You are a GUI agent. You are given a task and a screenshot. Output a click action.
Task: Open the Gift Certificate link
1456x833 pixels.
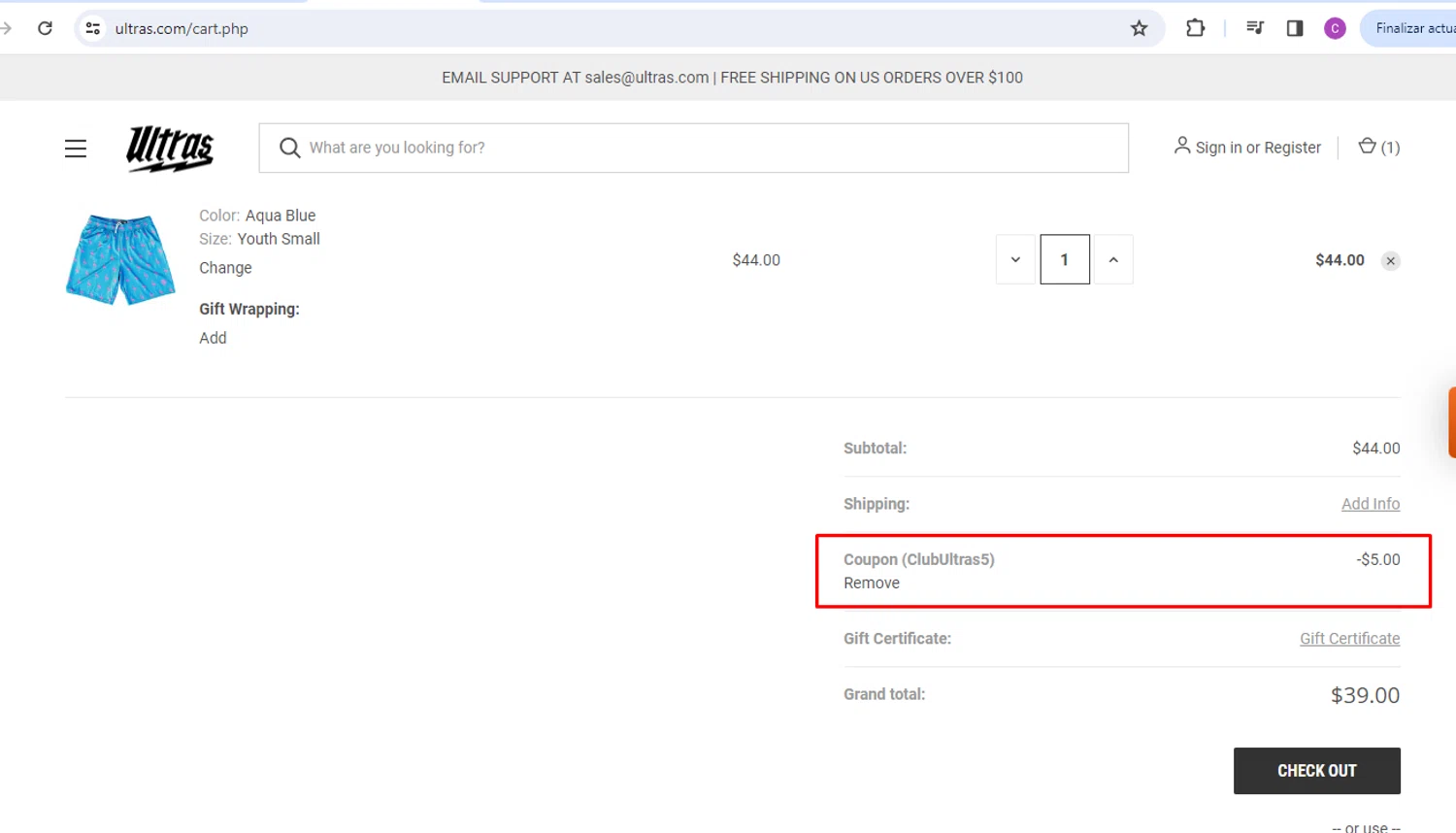tap(1350, 638)
